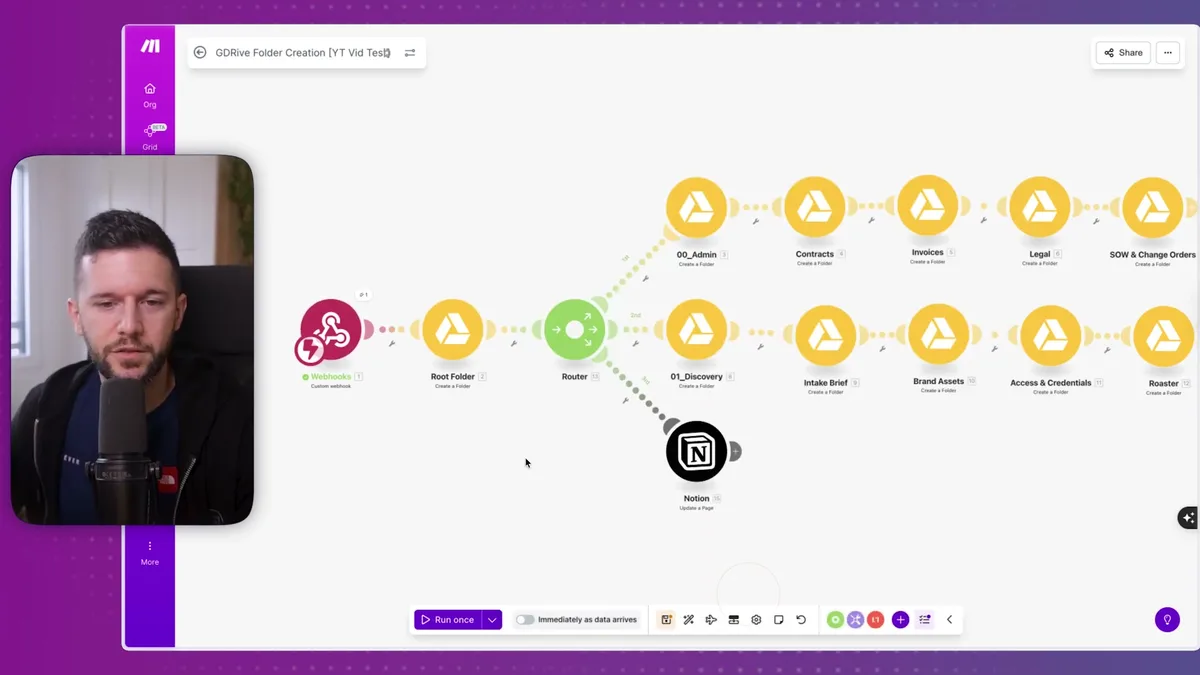Open the three-dot menu next to Share
The height and width of the screenshot is (675, 1200).
(x=1168, y=52)
